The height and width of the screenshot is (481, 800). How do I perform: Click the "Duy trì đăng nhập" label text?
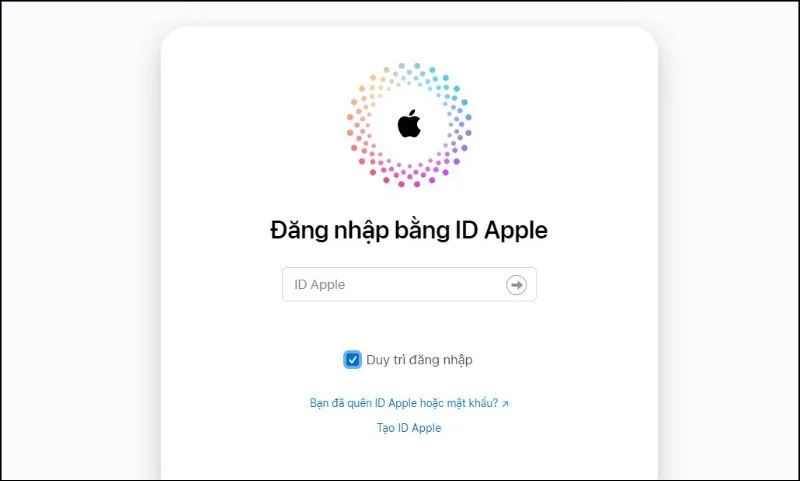pyautogui.click(x=419, y=360)
